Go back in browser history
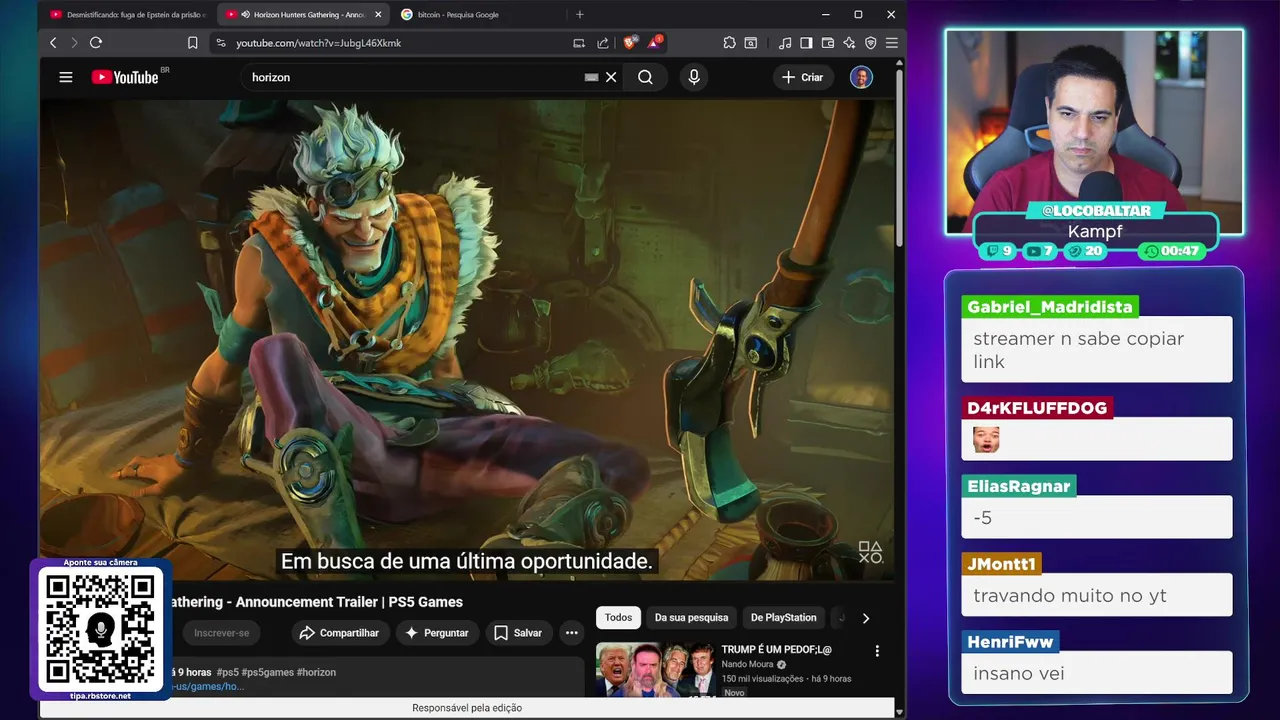Image resolution: width=1280 pixels, height=720 pixels. [53, 43]
